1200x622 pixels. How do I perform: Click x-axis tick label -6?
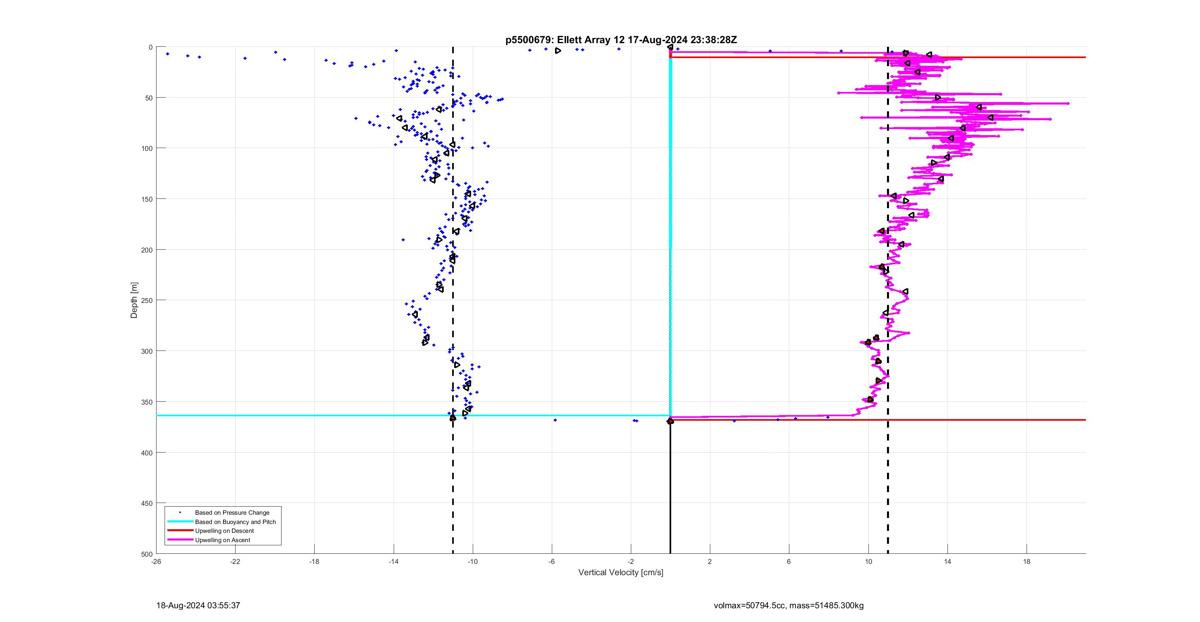click(x=551, y=562)
